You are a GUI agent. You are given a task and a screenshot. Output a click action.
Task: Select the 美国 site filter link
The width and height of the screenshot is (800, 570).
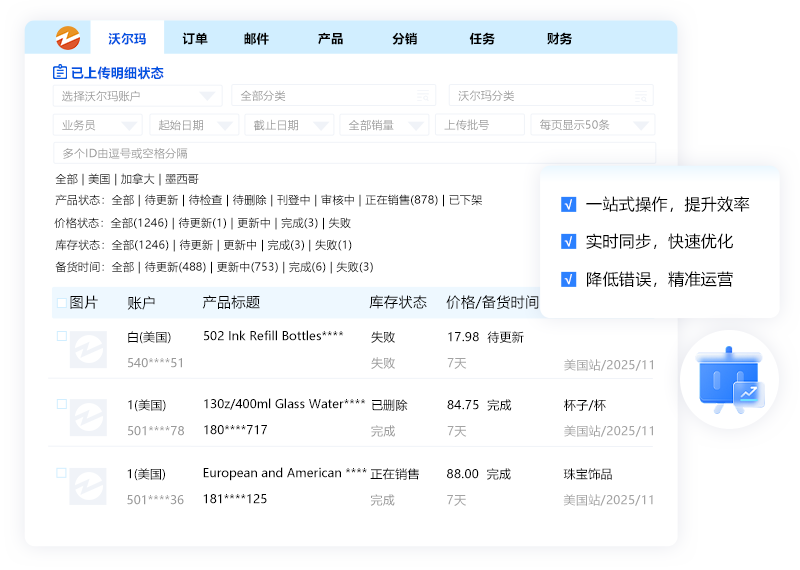99,179
